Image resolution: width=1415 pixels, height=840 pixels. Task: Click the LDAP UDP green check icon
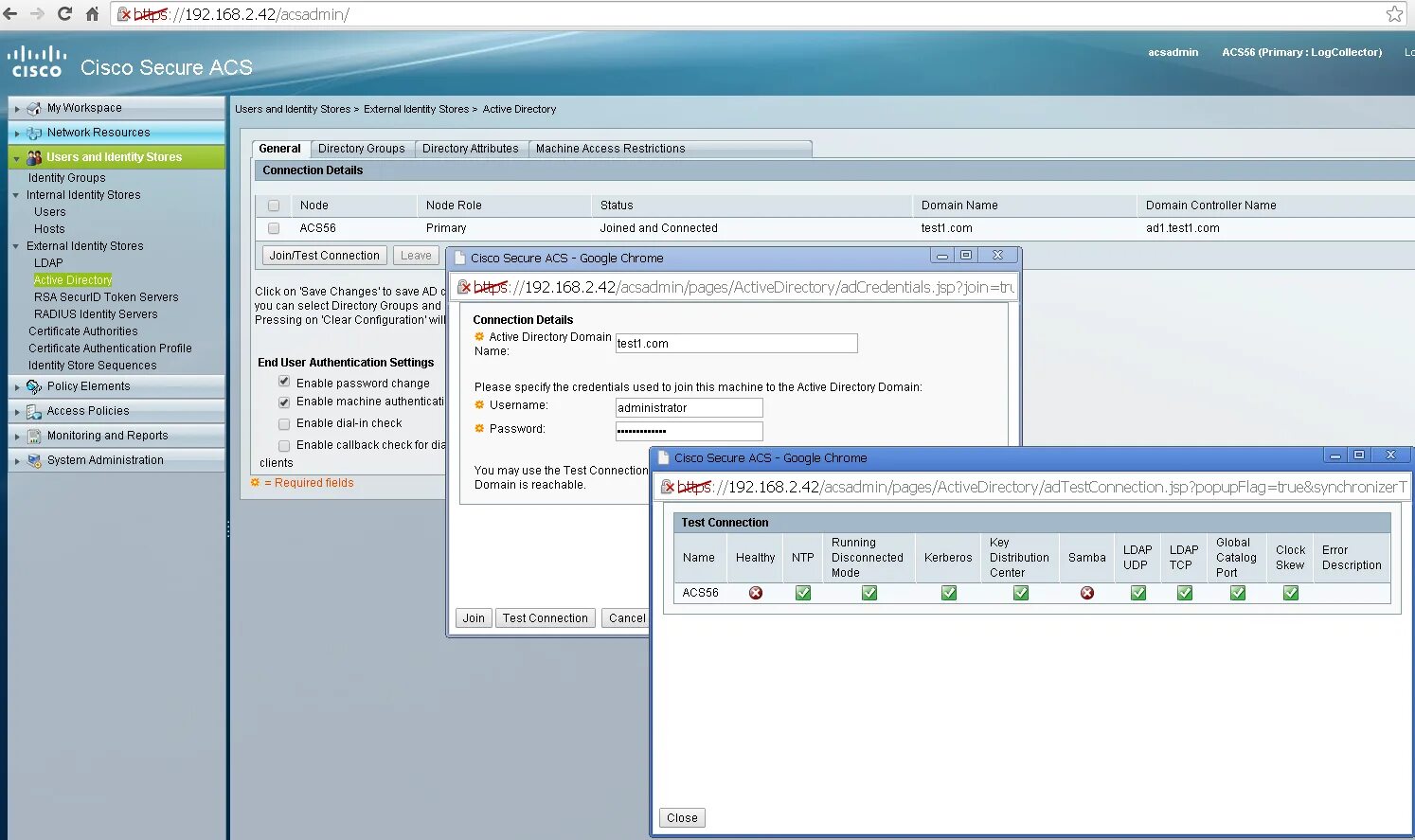click(1138, 593)
